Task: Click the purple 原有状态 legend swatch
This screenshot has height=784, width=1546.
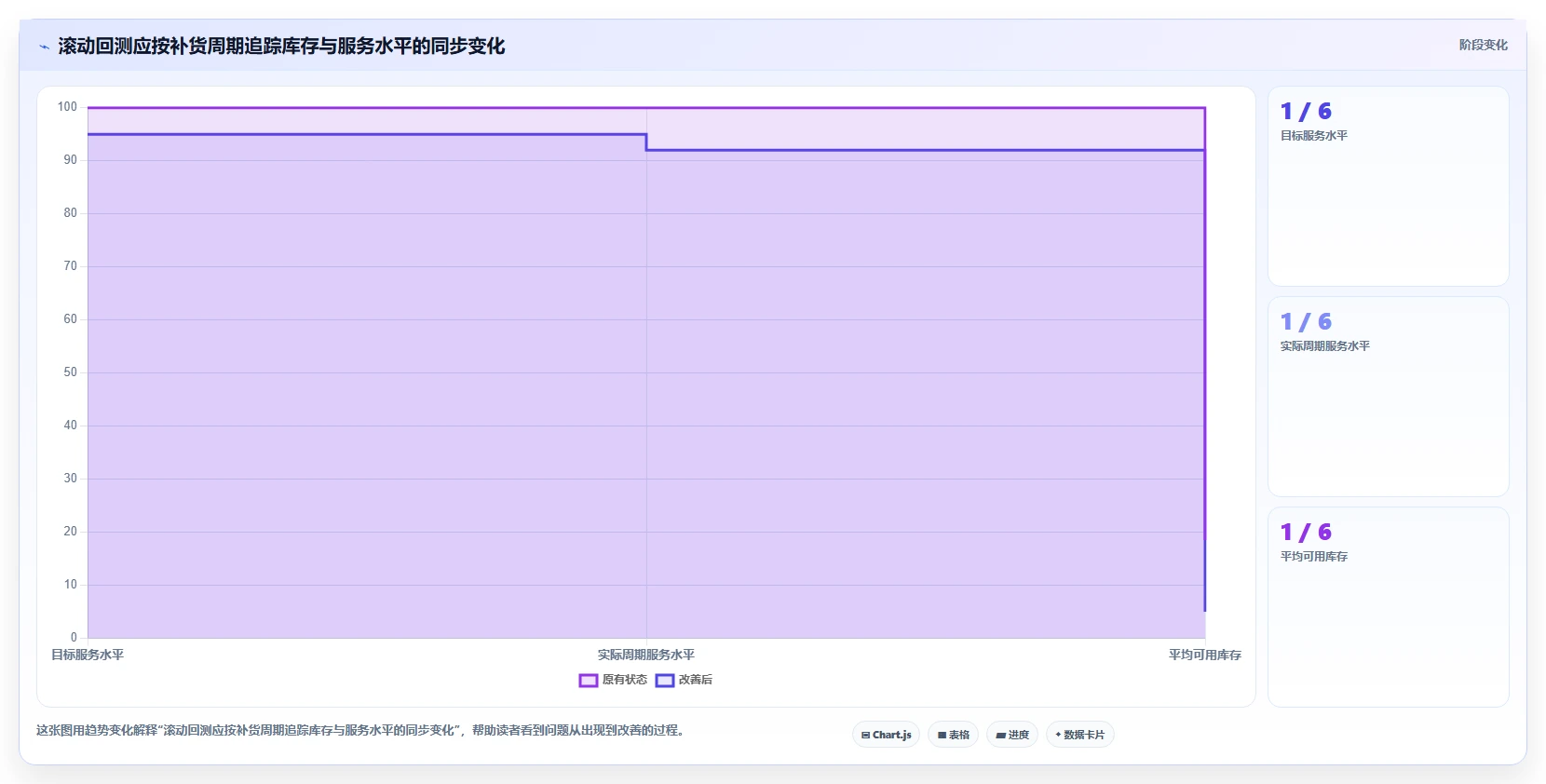Action: (589, 681)
